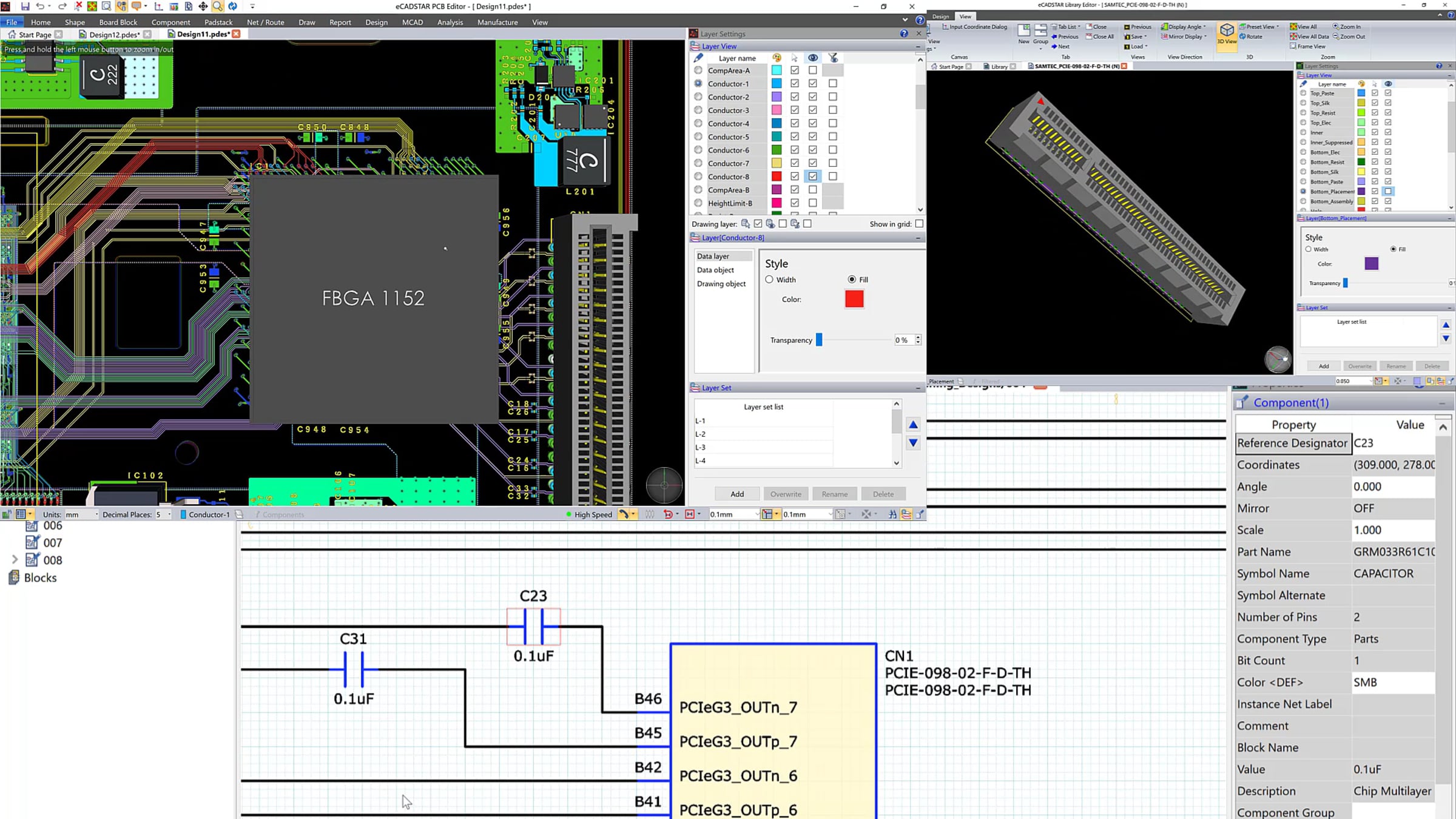Click Frame View in Zoom group
The height and width of the screenshot is (819, 1456).
pyautogui.click(x=1307, y=46)
